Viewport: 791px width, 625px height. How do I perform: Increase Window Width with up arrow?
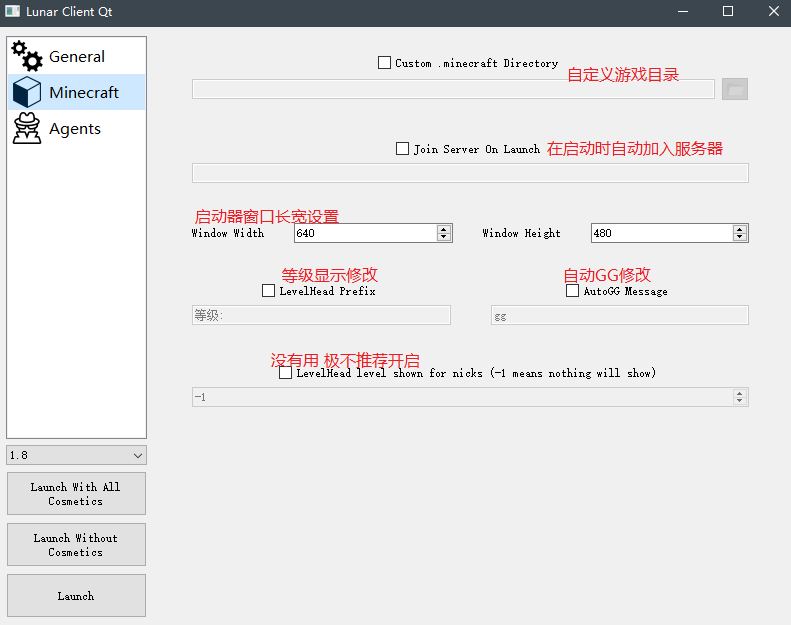[x=443, y=229]
